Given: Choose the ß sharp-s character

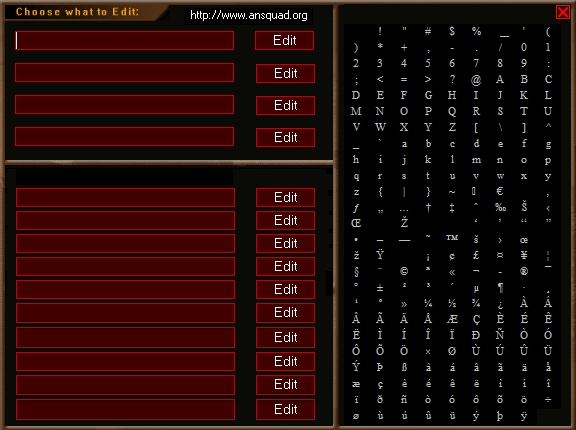Looking at the screenshot, I should point(404,367).
